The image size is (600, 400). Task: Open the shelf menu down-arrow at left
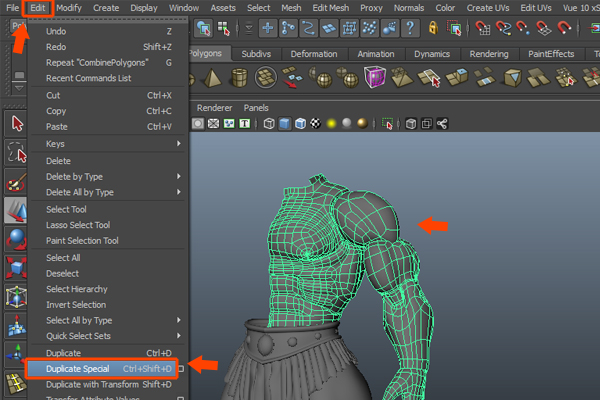pyautogui.click(x=19, y=88)
